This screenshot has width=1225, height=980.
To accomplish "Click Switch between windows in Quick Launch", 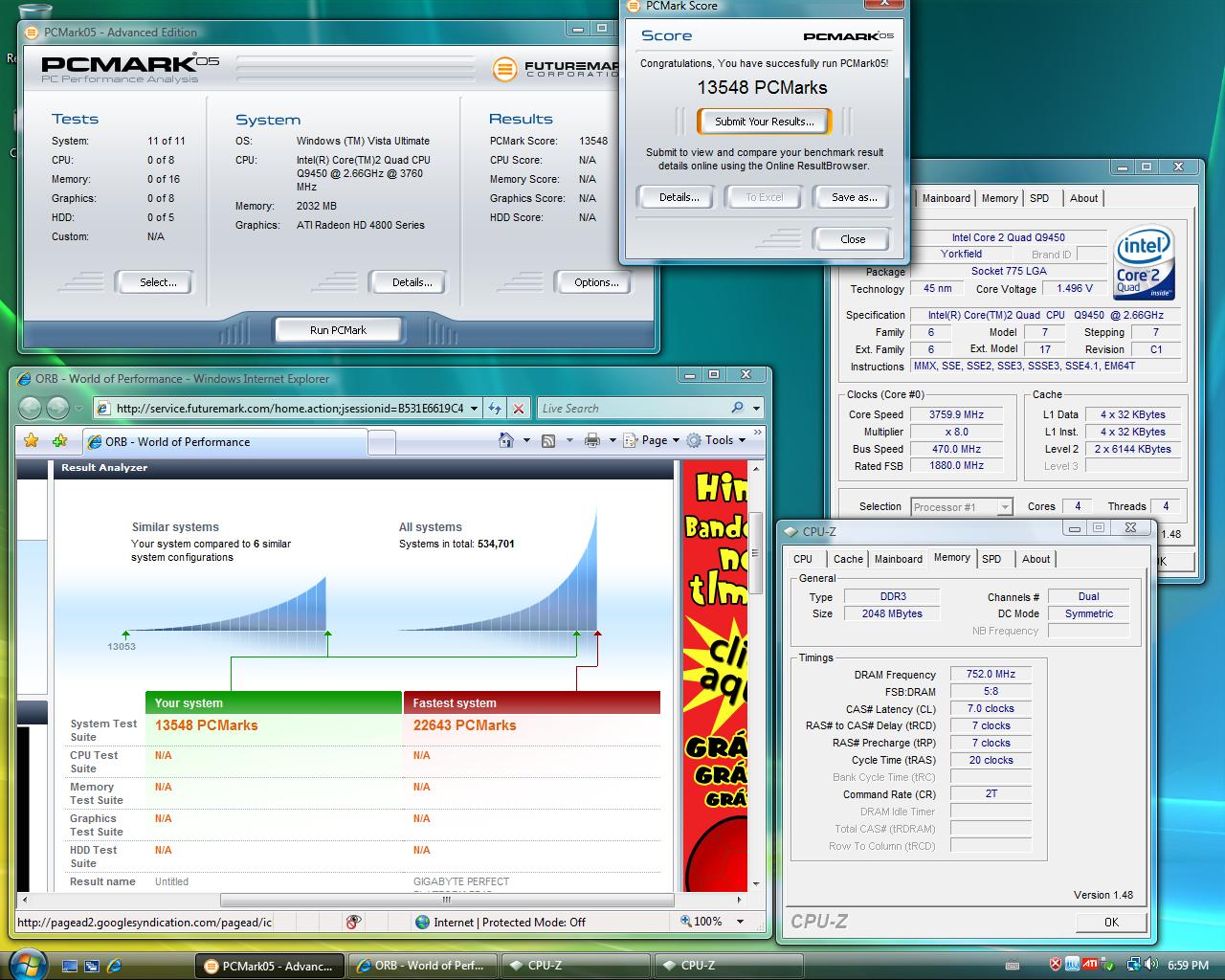I will [x=92, y=966].
